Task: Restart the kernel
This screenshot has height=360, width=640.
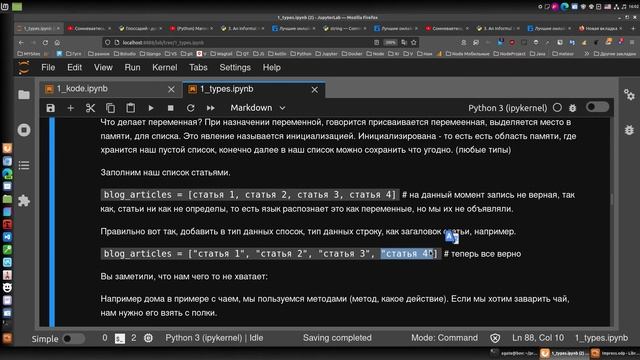Action: pos(191,108)
